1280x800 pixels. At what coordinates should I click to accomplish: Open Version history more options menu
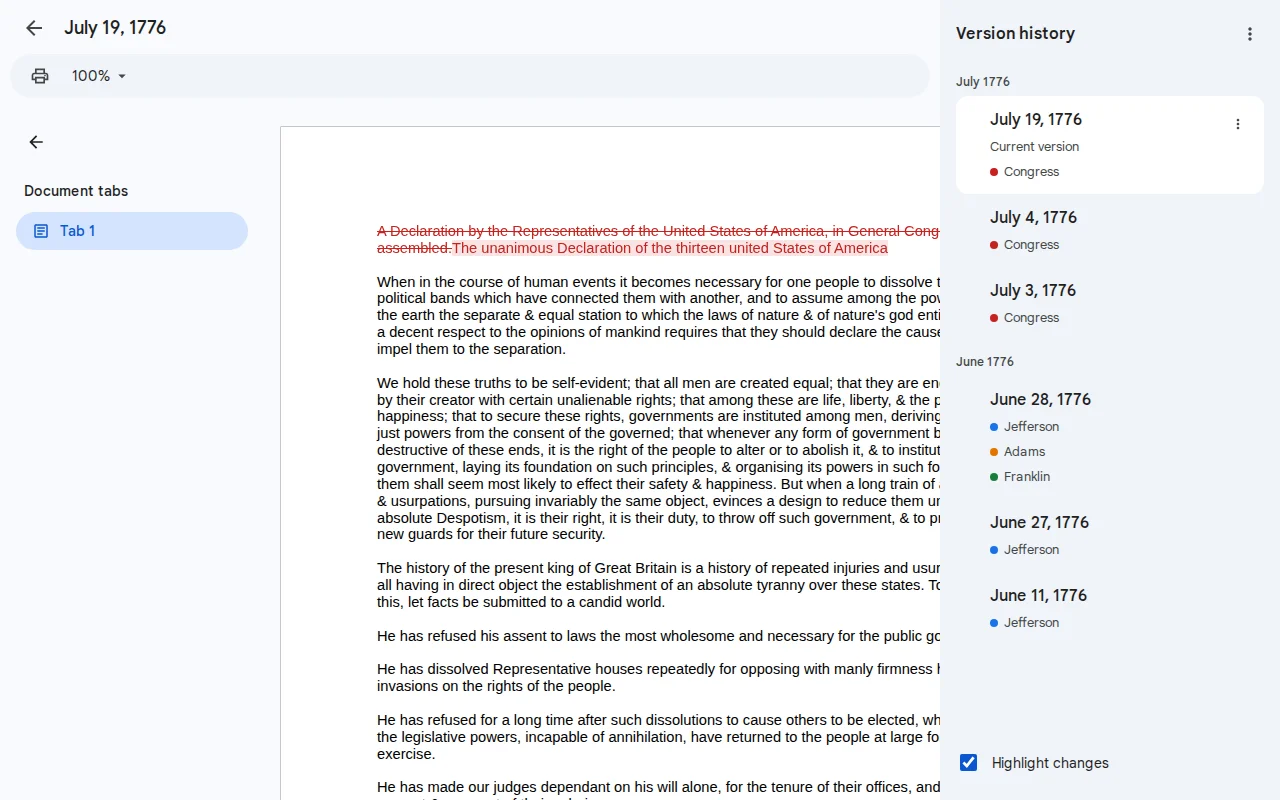(x=1249, y=34)
